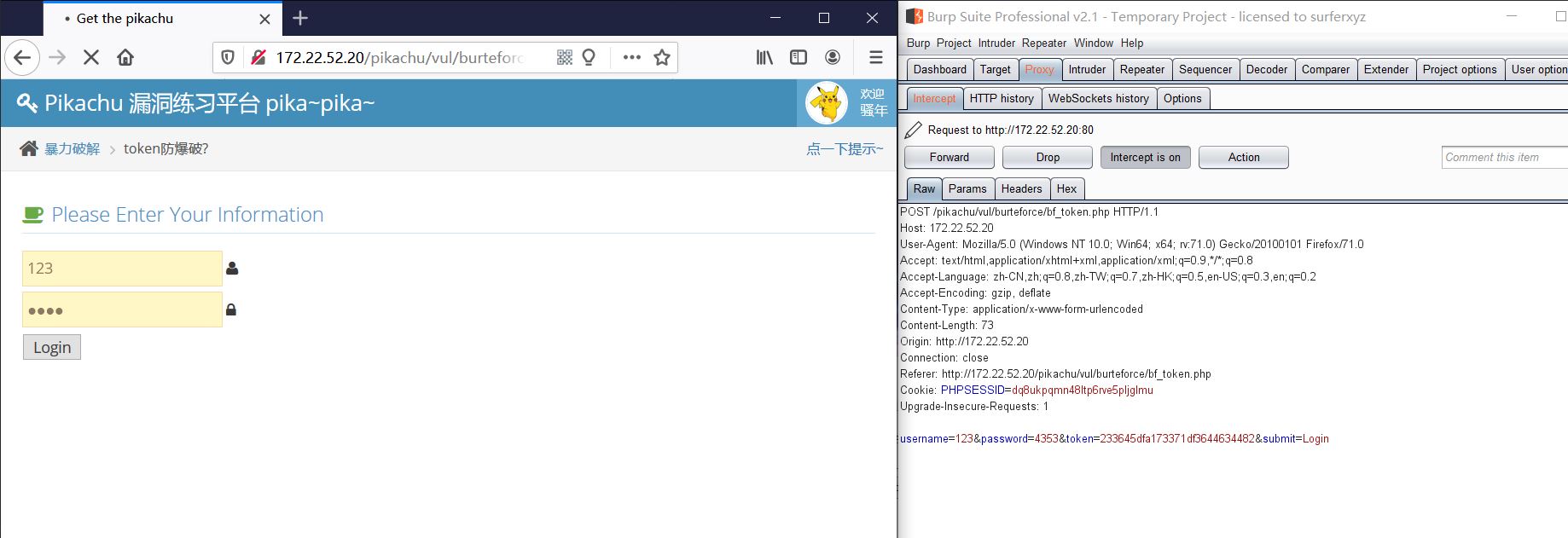The width and height of the screenshot is (1568, 538).
Task: Open the Intruder menu in menu bar
Action: point(996,43)
